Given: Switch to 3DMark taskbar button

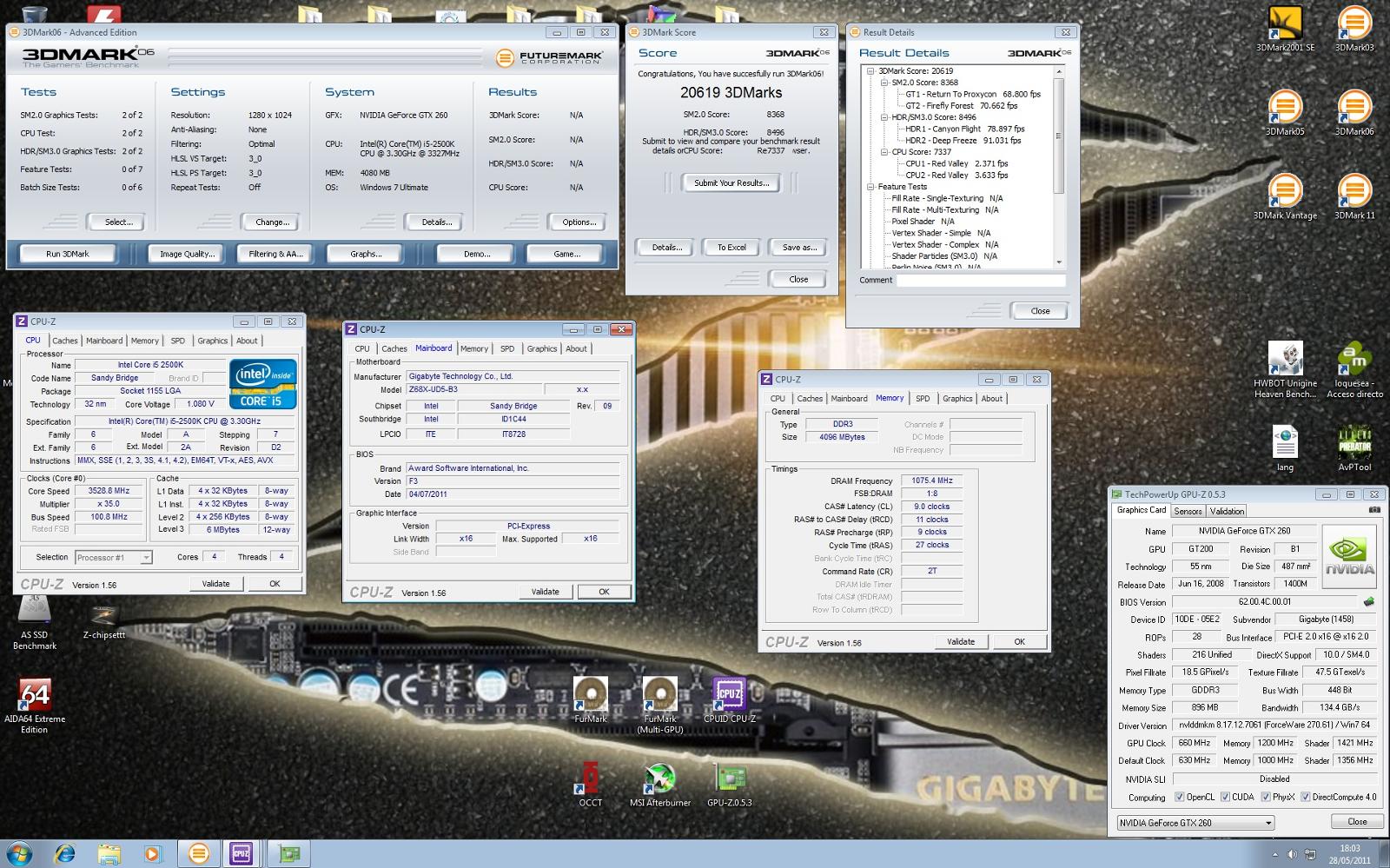Looking at the screenshot, I should click(198, 854).
